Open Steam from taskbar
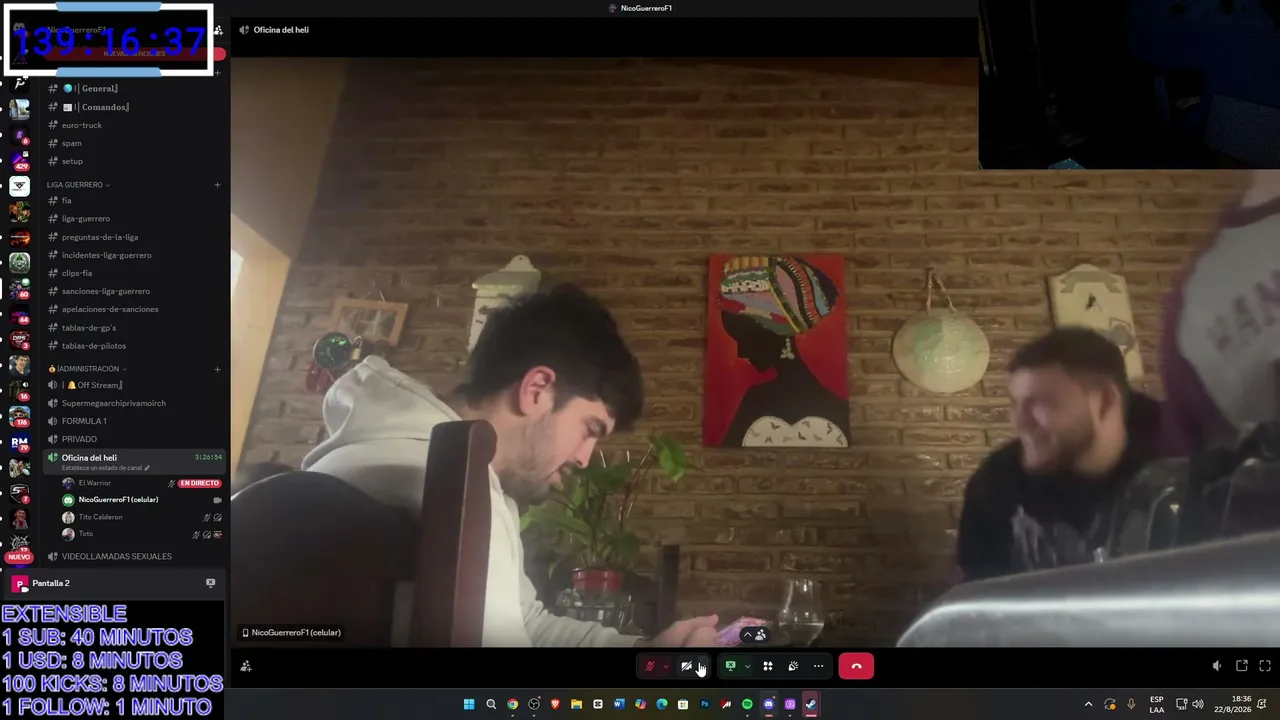This screenshot has height=720, width=1280. coord(811,704)
